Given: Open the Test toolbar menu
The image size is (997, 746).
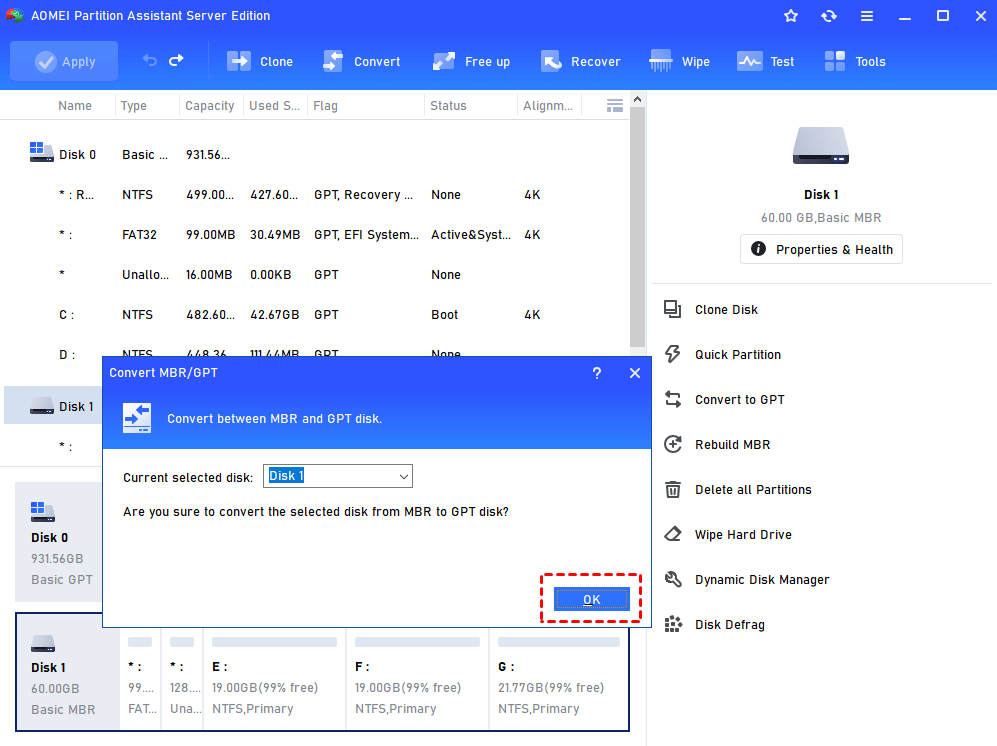Looking at the screenshot, I should point(766,62).
